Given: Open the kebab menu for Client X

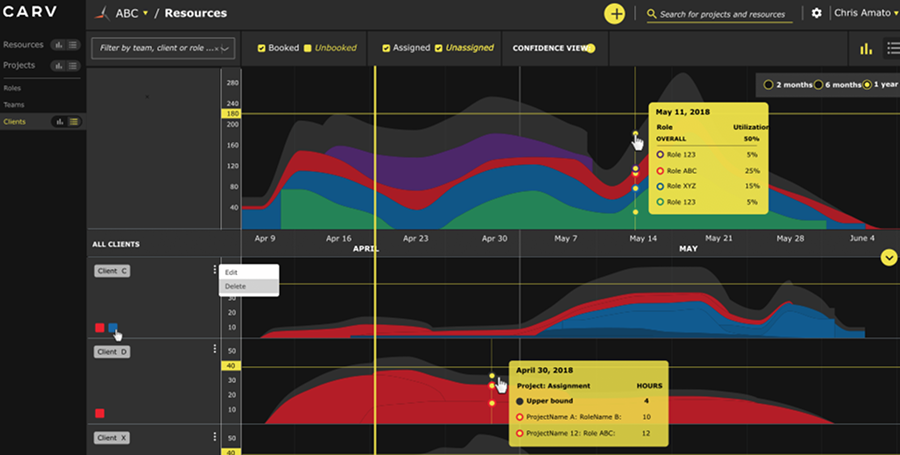Looking at the screenshot, I should [214, 436].
